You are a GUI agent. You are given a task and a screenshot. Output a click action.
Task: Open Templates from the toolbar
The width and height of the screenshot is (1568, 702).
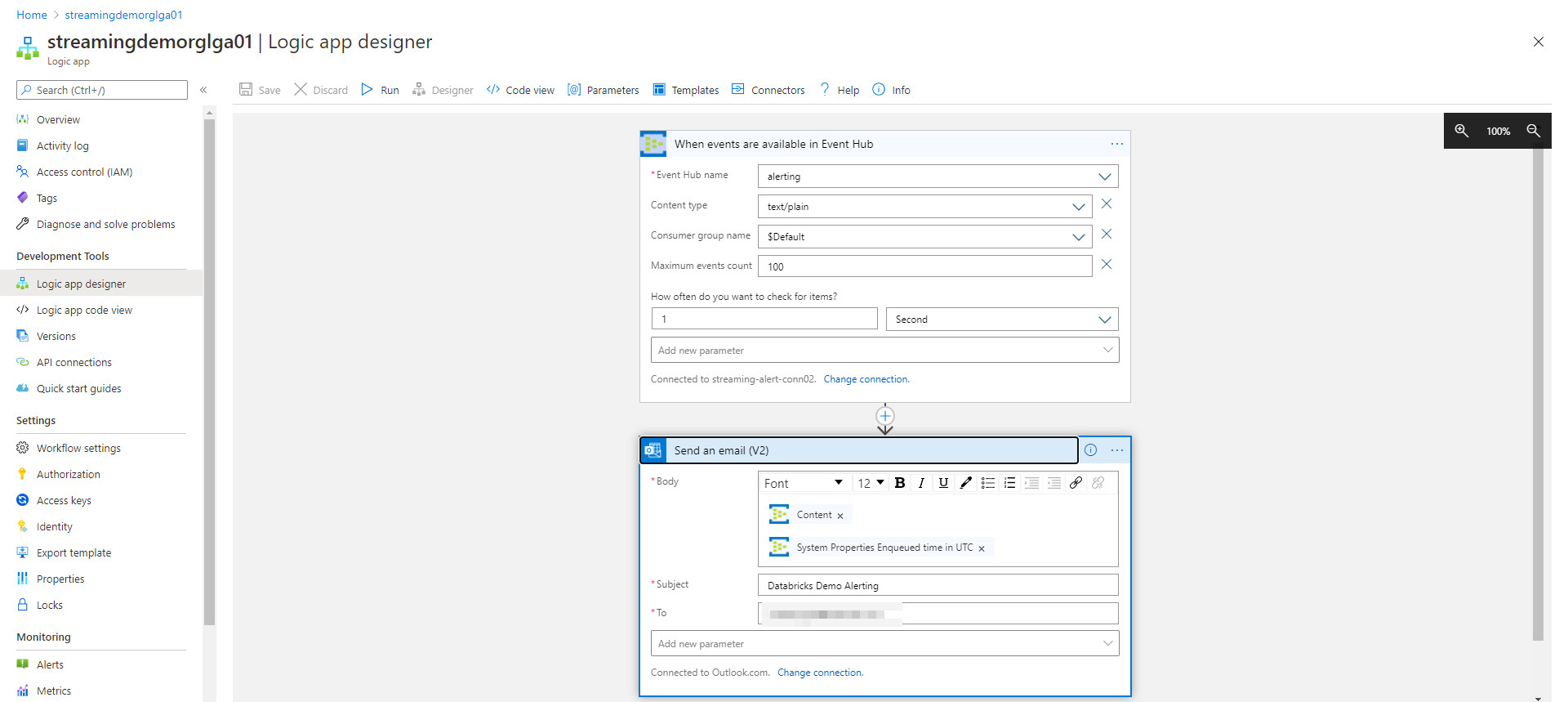pyautogui.click(x=686, y=90)
